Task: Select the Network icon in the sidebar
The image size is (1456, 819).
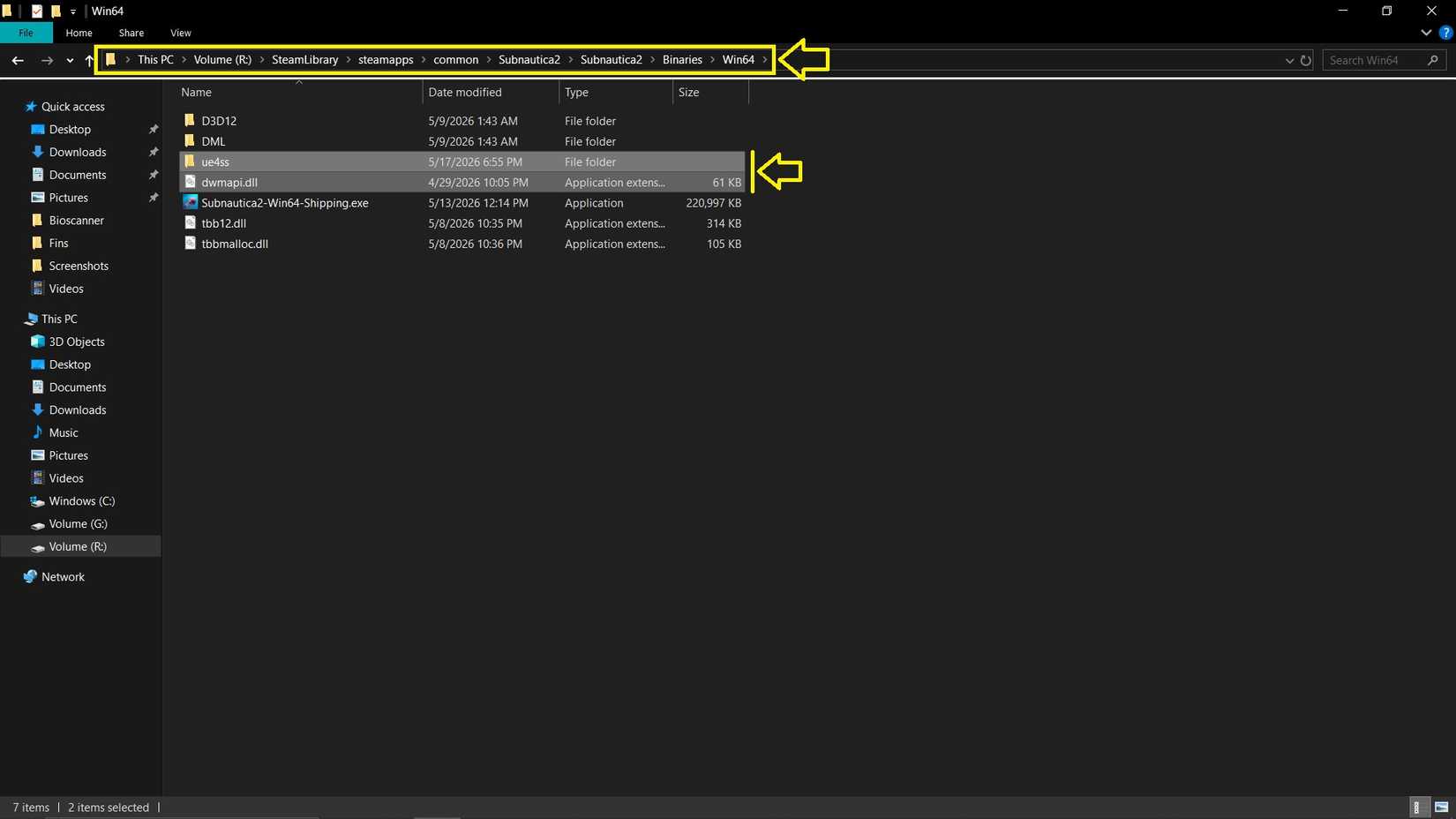Action: coord(31,576)
